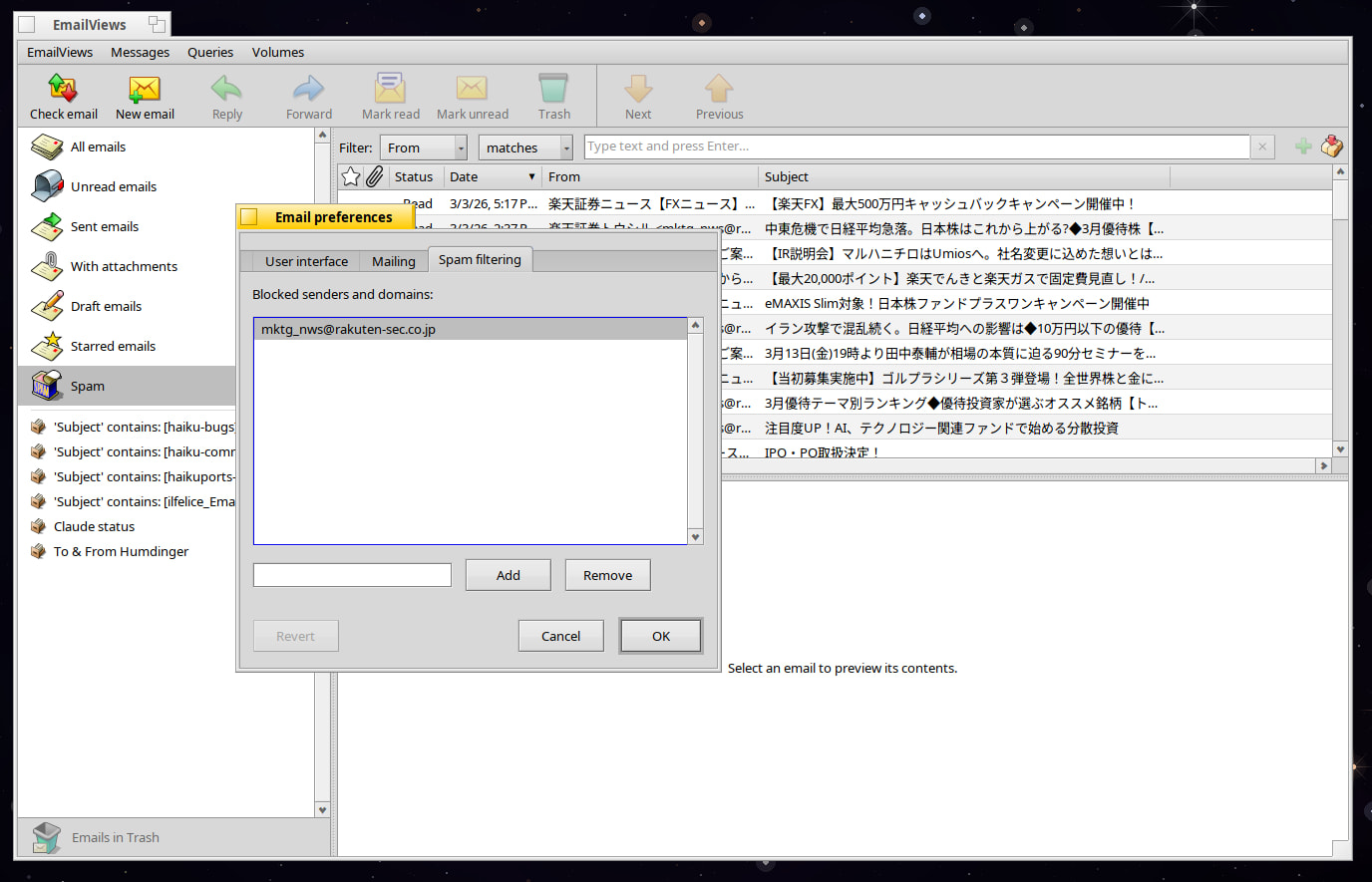Open the Unread emails mailbox icon
This screenshot has height=882, width=1372.
tap(47, 186)
